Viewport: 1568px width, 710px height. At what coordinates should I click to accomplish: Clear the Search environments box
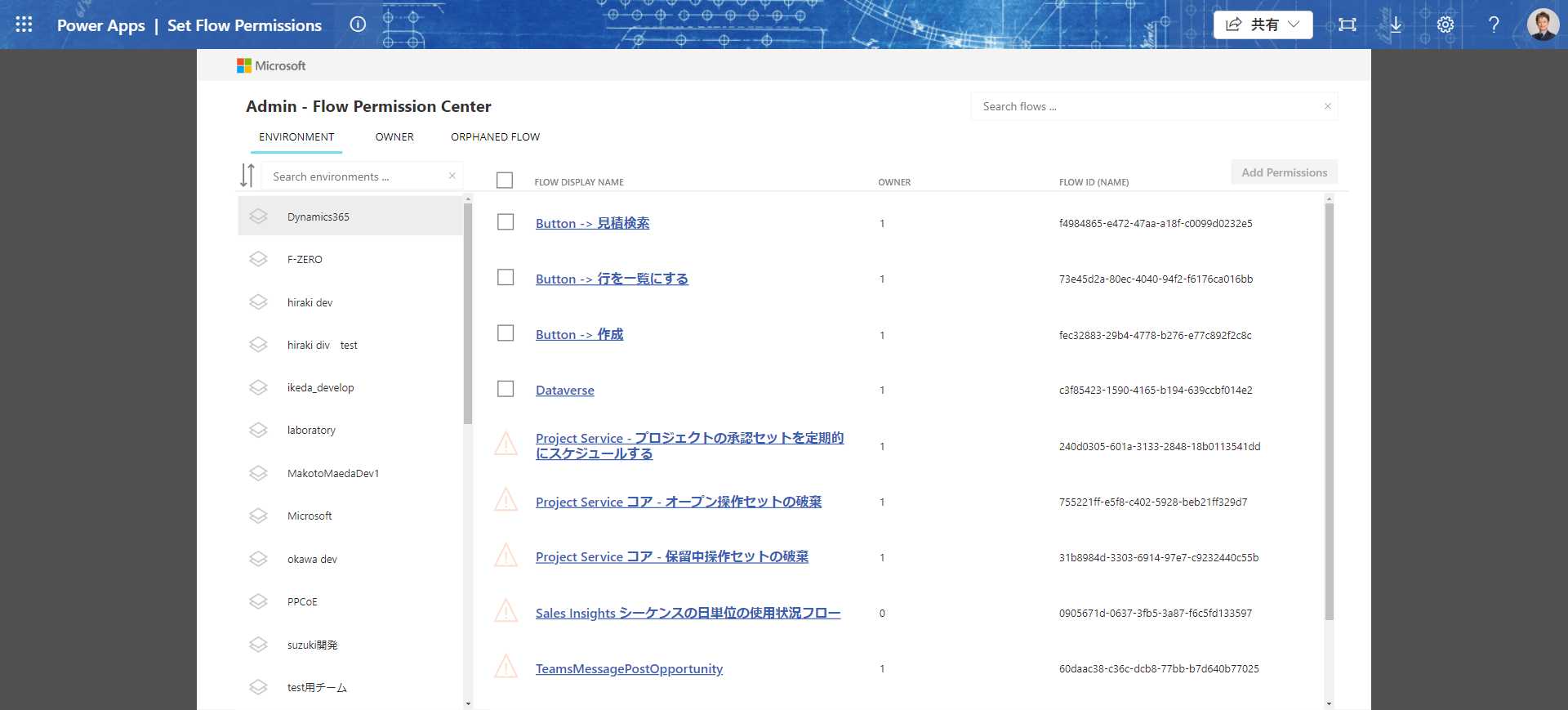pos(452,176)
